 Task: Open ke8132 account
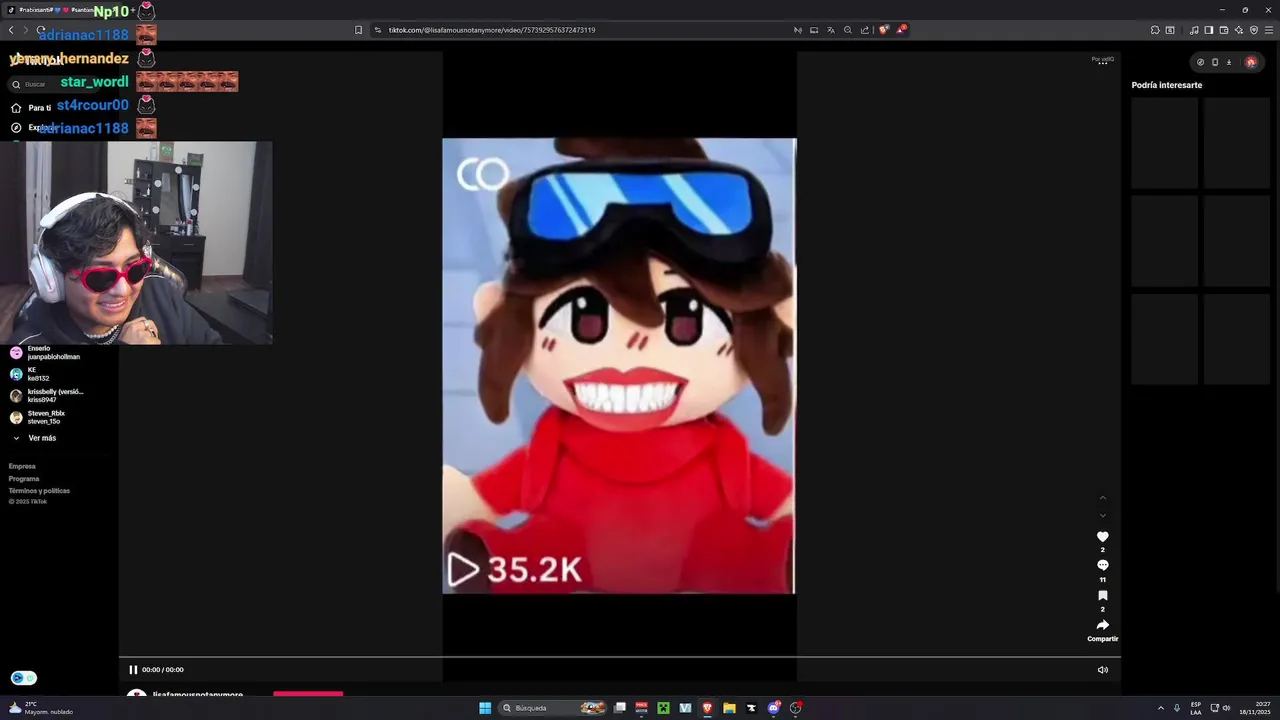30,374
